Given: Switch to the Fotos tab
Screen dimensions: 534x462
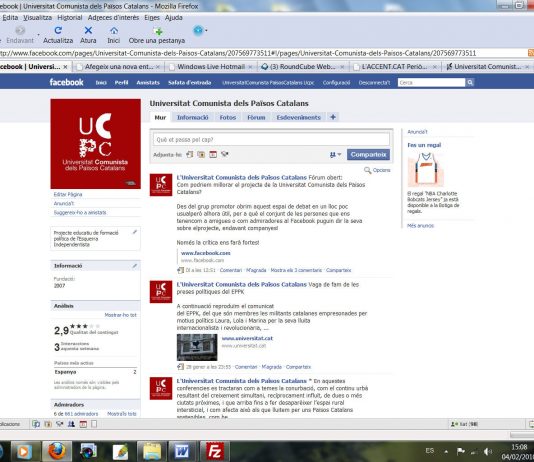Looking at the screenshot, I should (228, 117).
